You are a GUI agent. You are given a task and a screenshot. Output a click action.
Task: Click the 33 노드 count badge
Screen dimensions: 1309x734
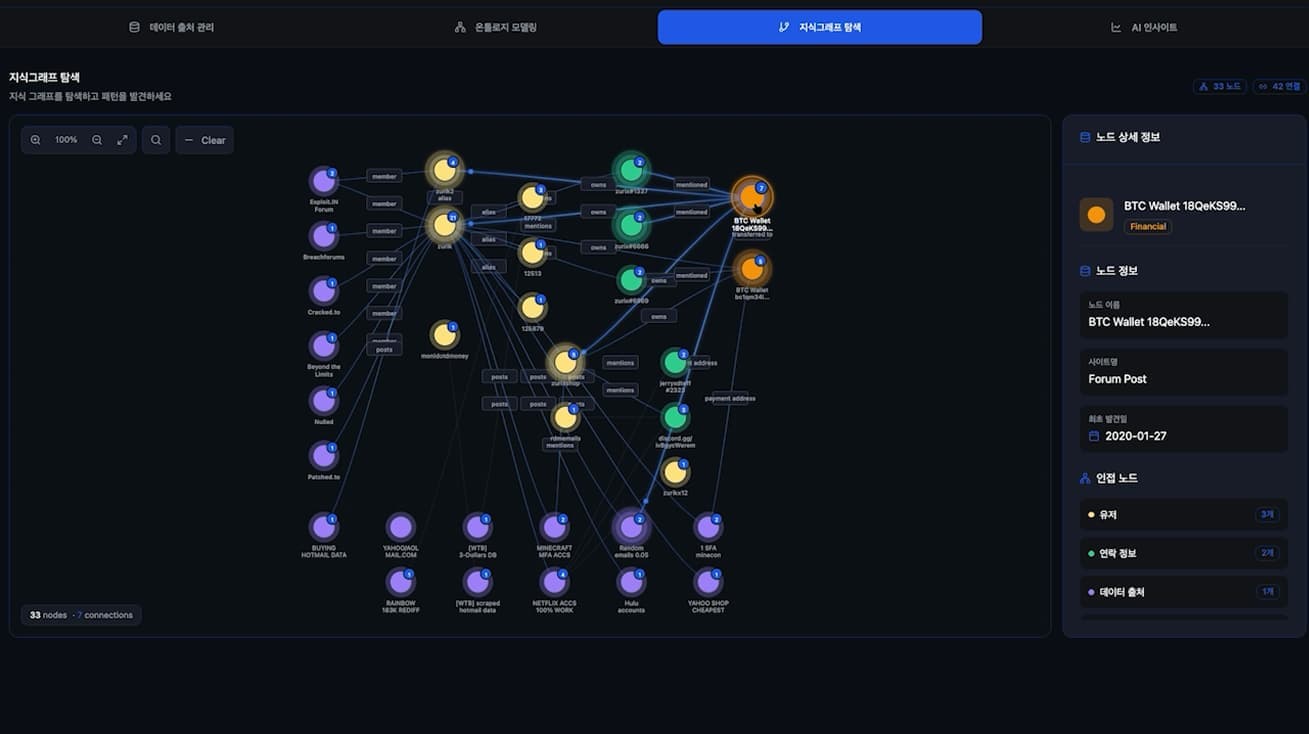pyautogui.click(x=1220, y=87)
